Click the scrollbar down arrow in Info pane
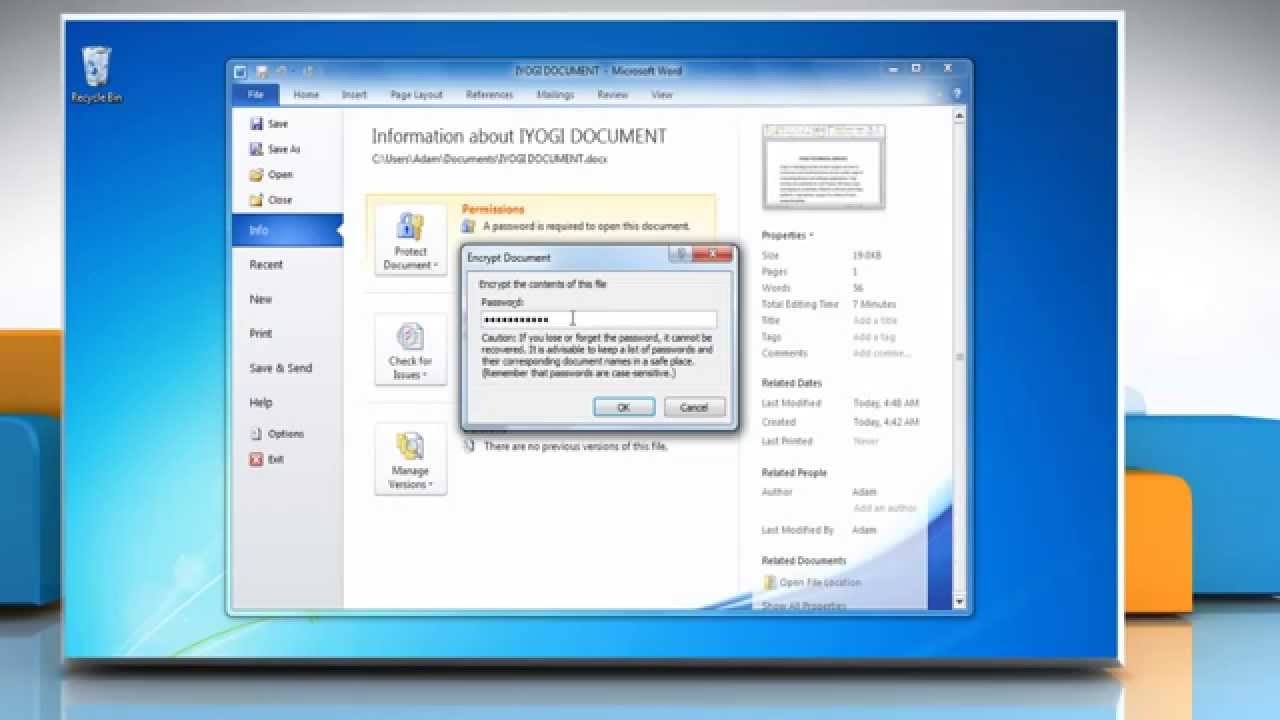The image size is (1280, 720). (961, 602)
